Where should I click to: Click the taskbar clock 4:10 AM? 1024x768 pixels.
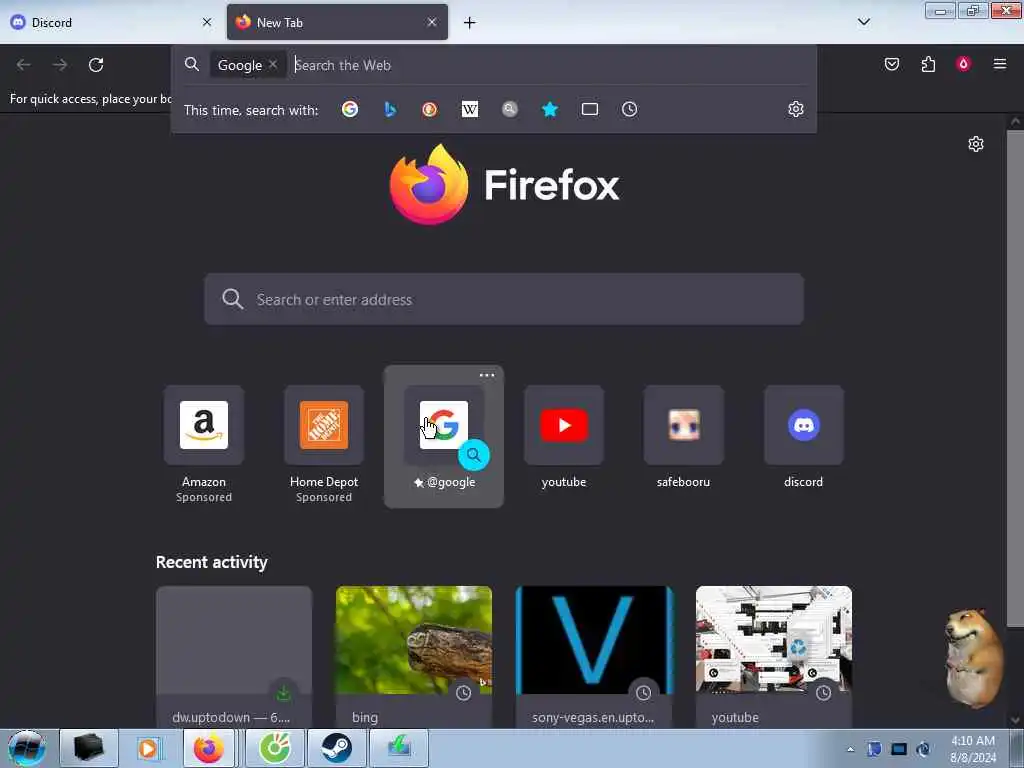(x=972, y=741)
